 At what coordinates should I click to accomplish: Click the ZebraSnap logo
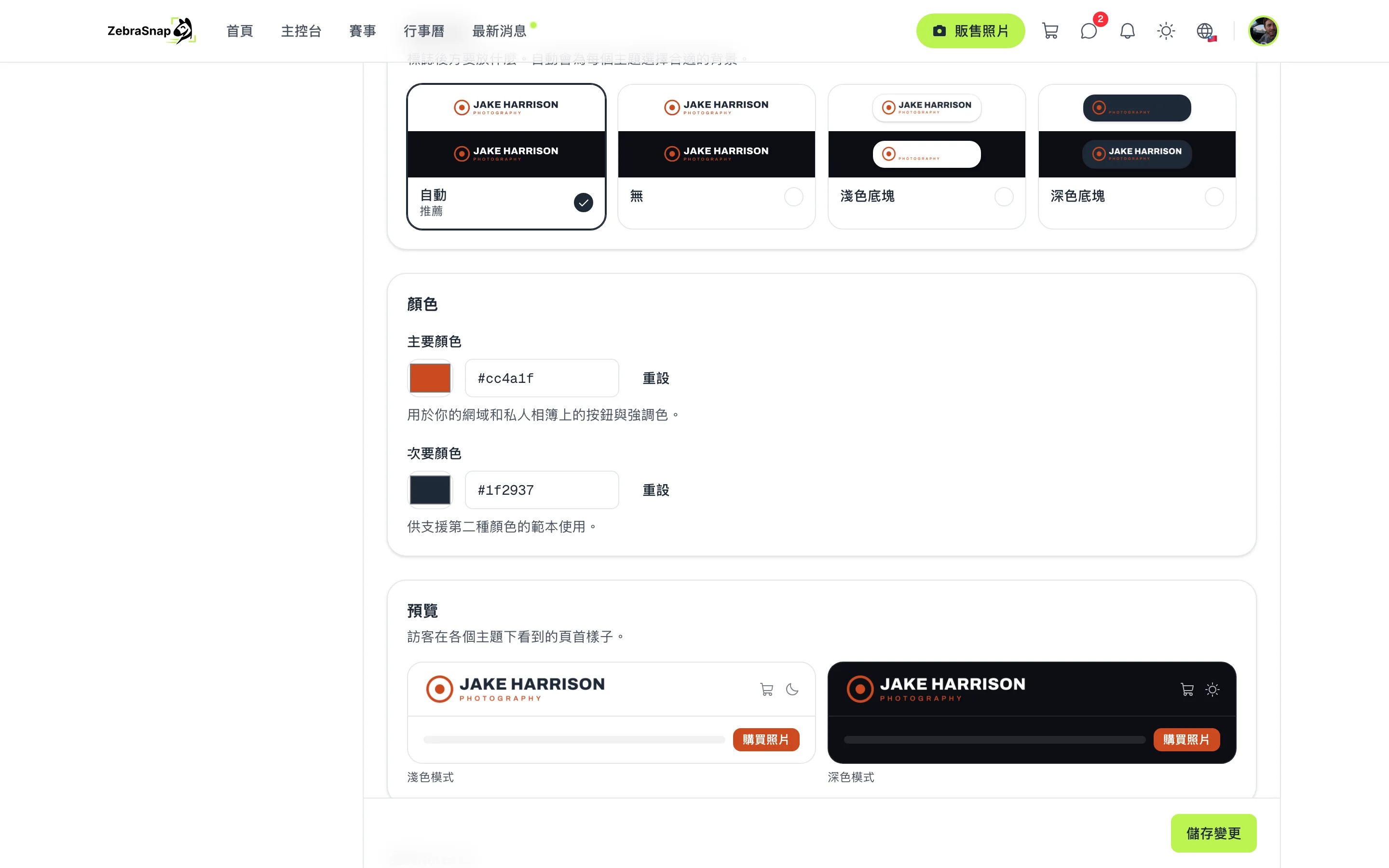(x=151, y=31)
